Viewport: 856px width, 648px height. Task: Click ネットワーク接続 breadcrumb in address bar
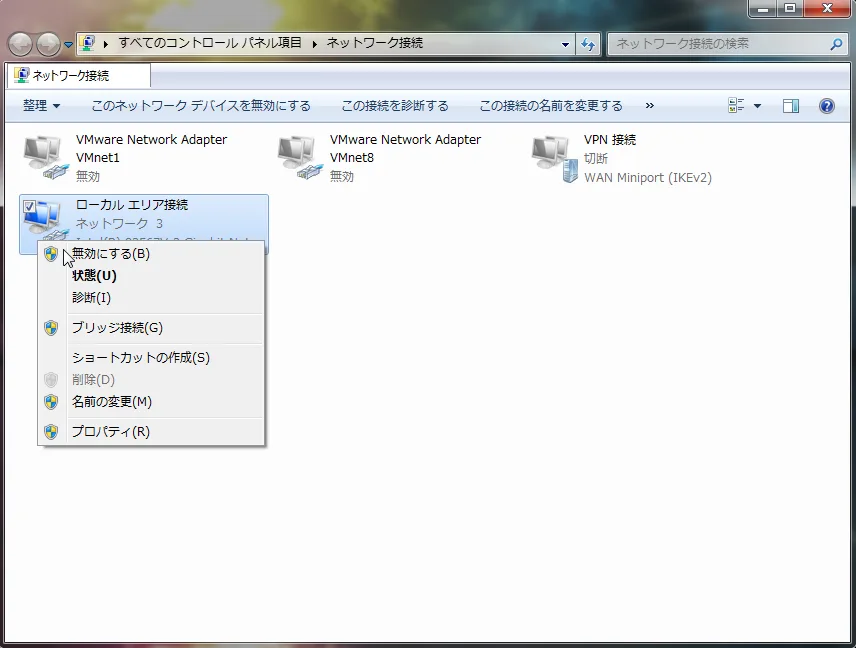[x=374, y=43]
